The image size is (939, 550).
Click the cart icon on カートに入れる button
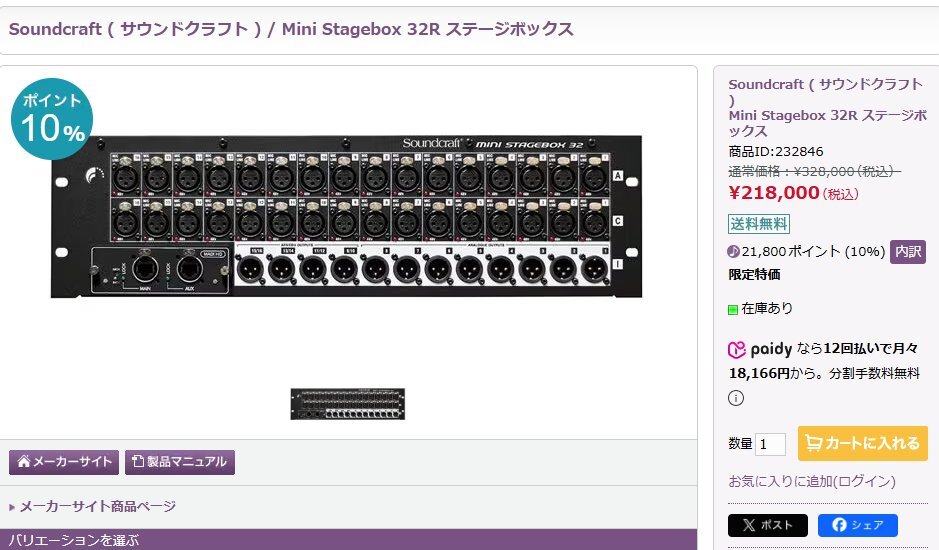pos(813,443)
